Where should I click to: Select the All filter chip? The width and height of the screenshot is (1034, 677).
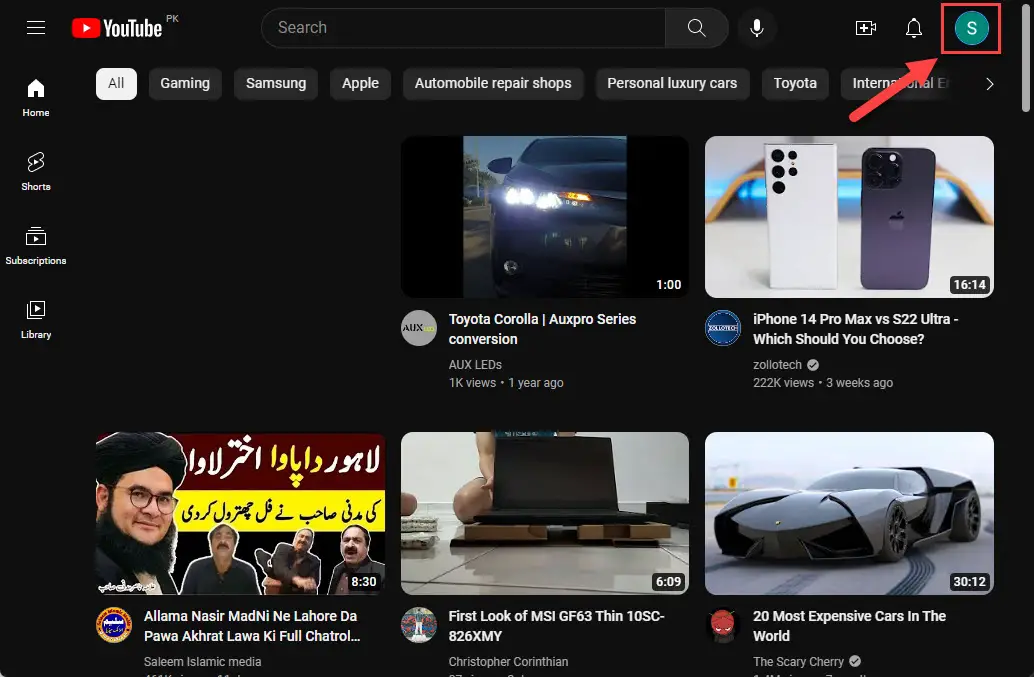[x=116, y=84]
